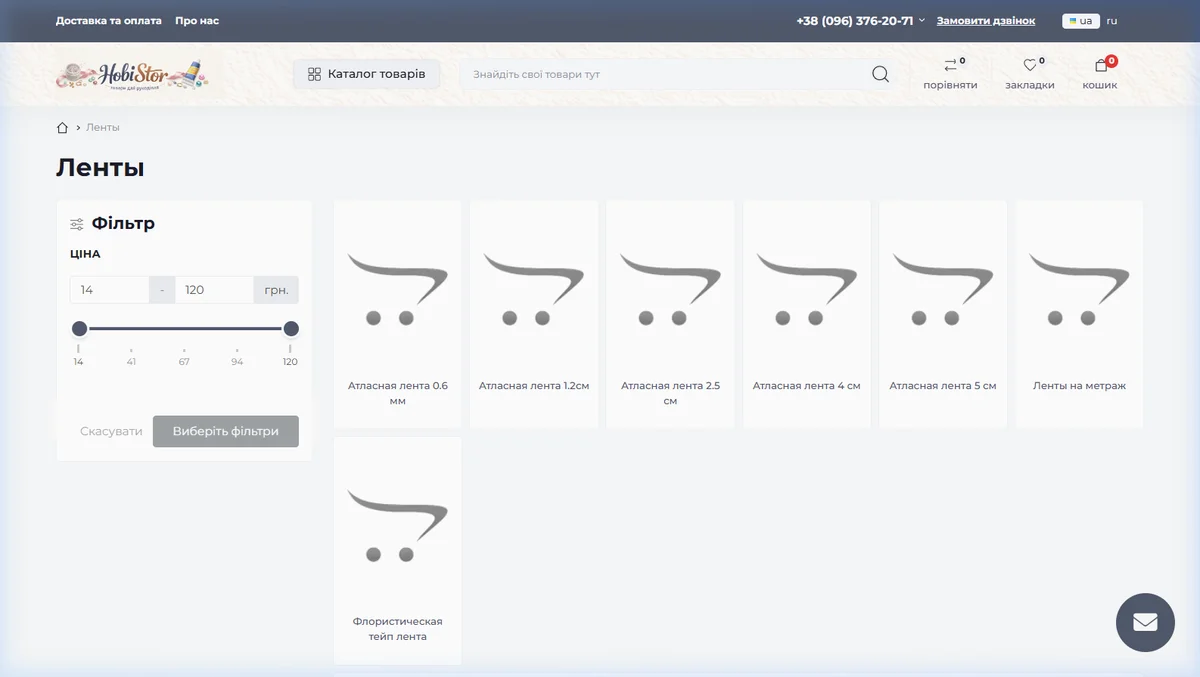The image size is (1200, 677).
Task: Open the floating envelope contact button
Action: 1145,622
